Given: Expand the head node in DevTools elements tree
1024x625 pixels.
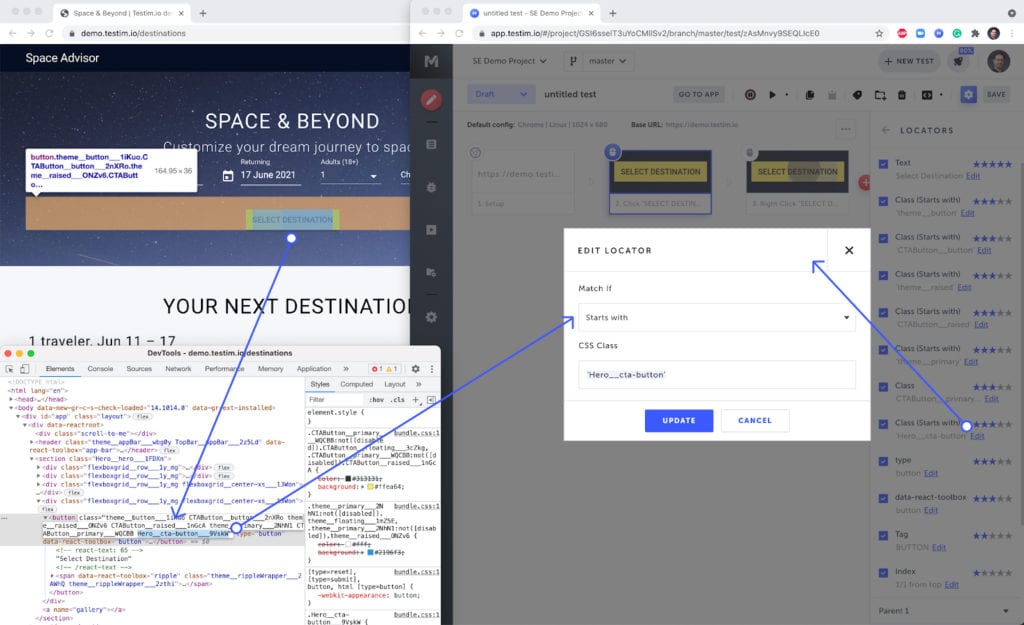Looking at the screenshot, I should [11, 399].
